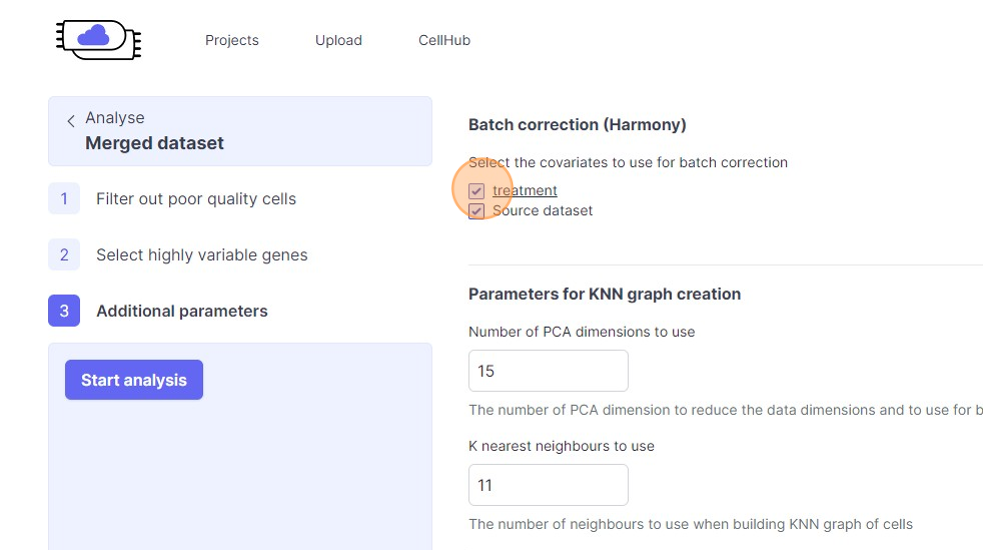Viewport: 983px width, 550px height.
Task: Open CellHub from the top navigation
Action: (x=444, y=40)
